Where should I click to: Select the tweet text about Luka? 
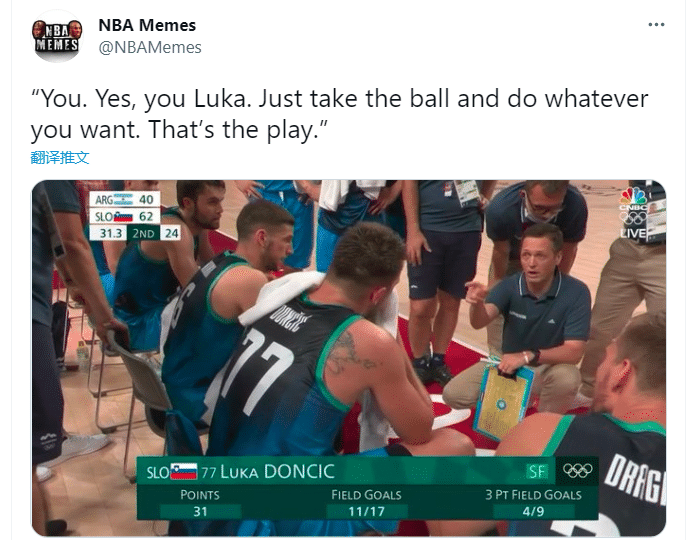[339, 114]
